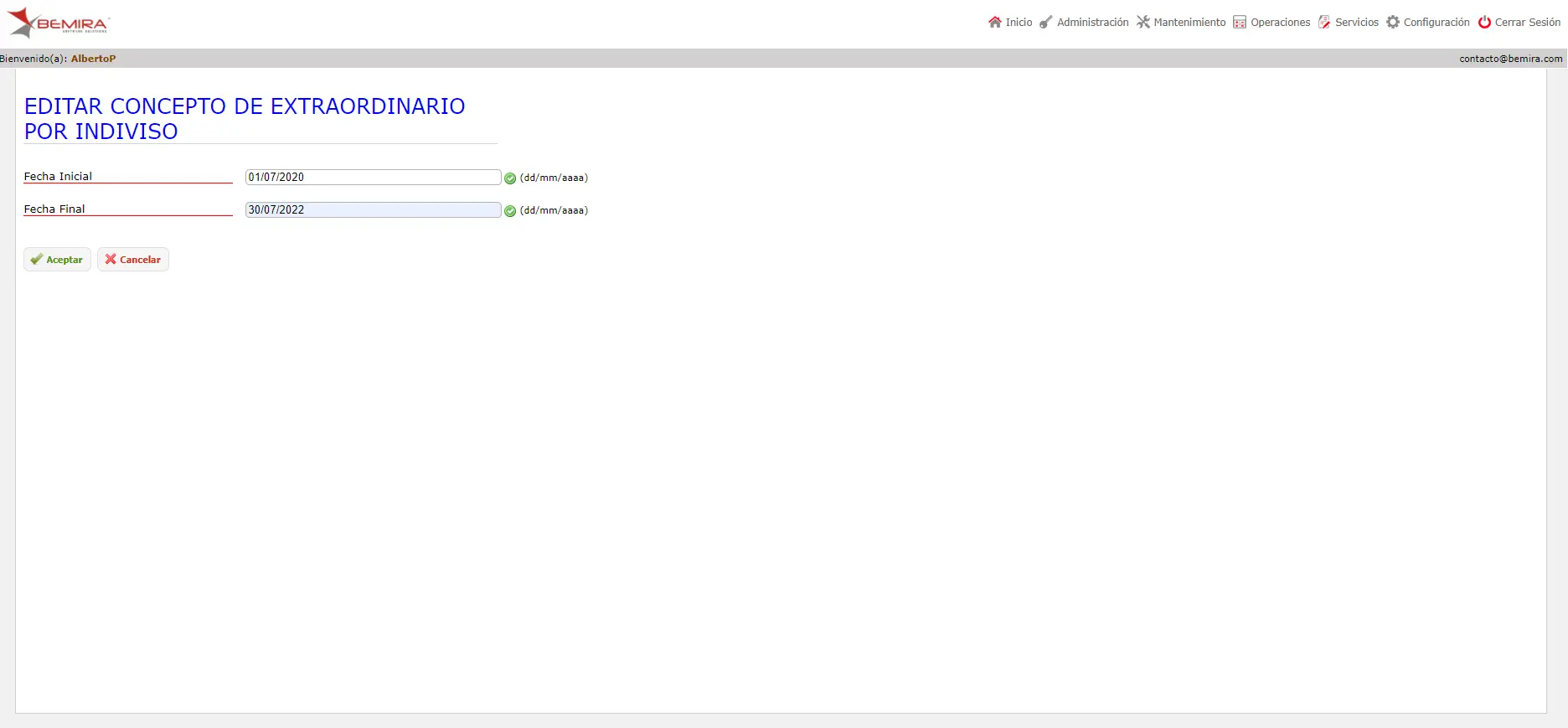Click the Bemira logo
The width and height of the screenshot is (1568, 728).
(x=58, y=23)
